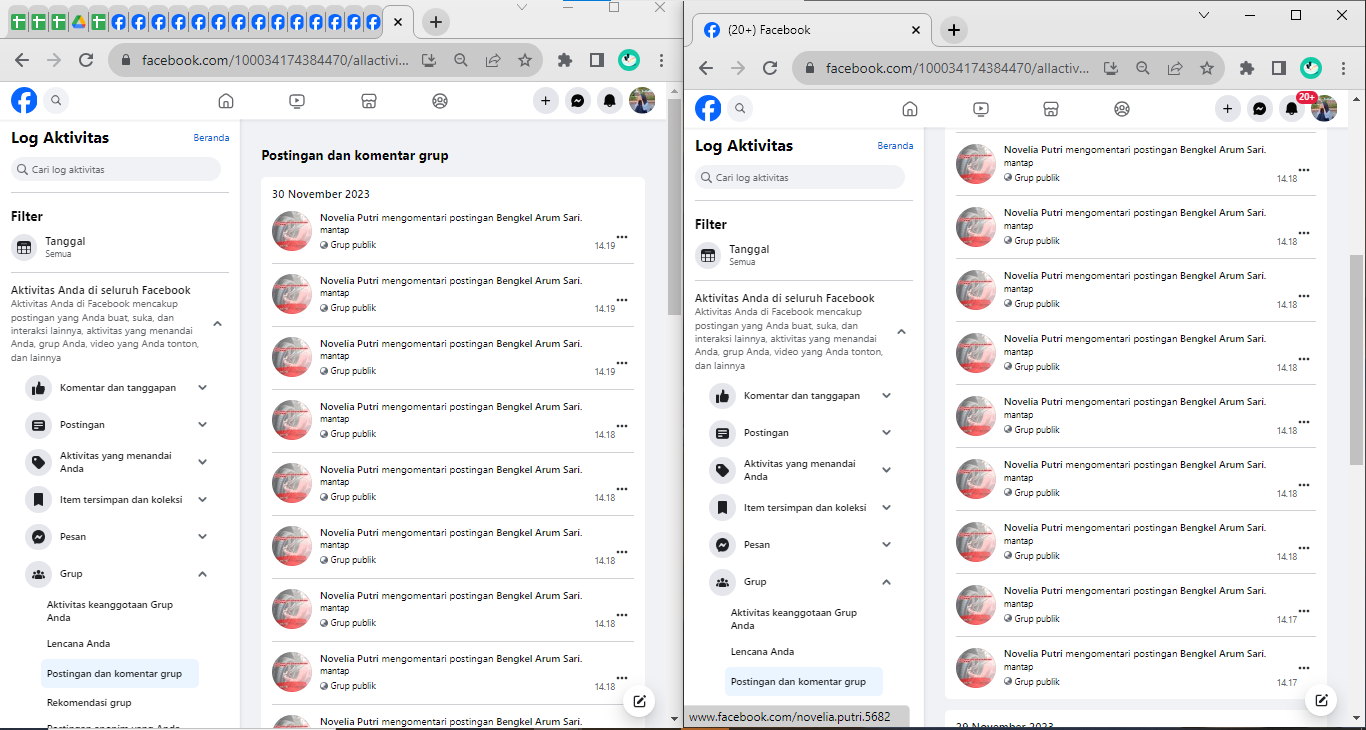Screen dimensions: 1366x730
Task: Click plus Create button in right window
Action: [1228, 108]
